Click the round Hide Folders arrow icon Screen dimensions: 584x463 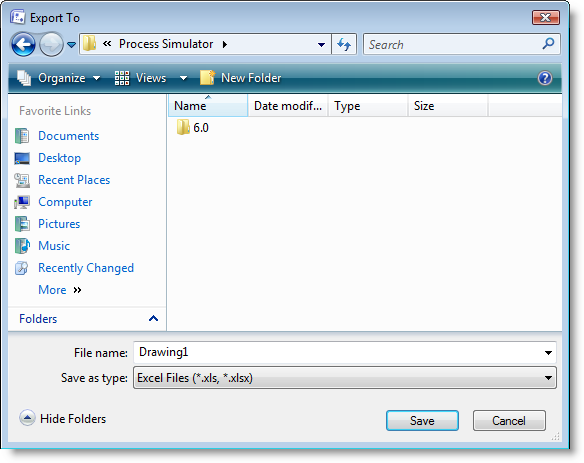pos(27,418)
